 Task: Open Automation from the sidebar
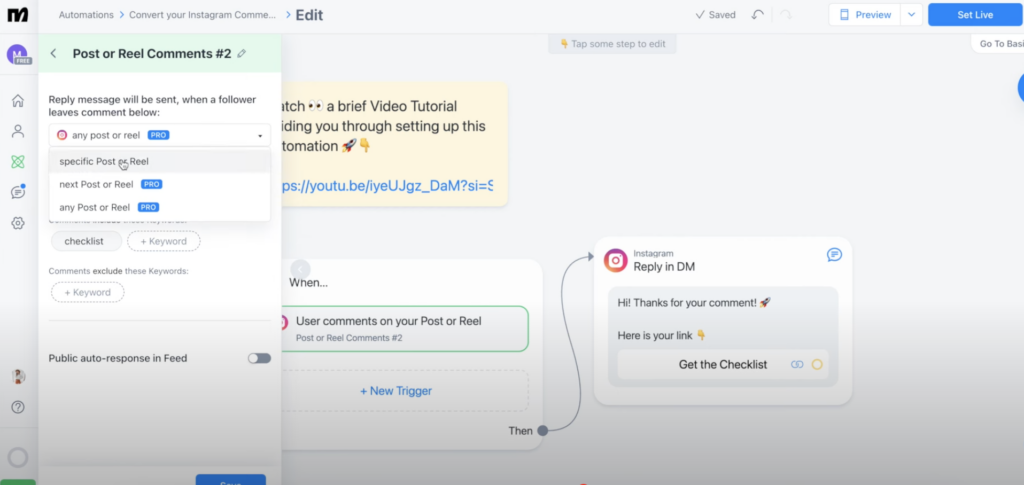tap(18, 162)
